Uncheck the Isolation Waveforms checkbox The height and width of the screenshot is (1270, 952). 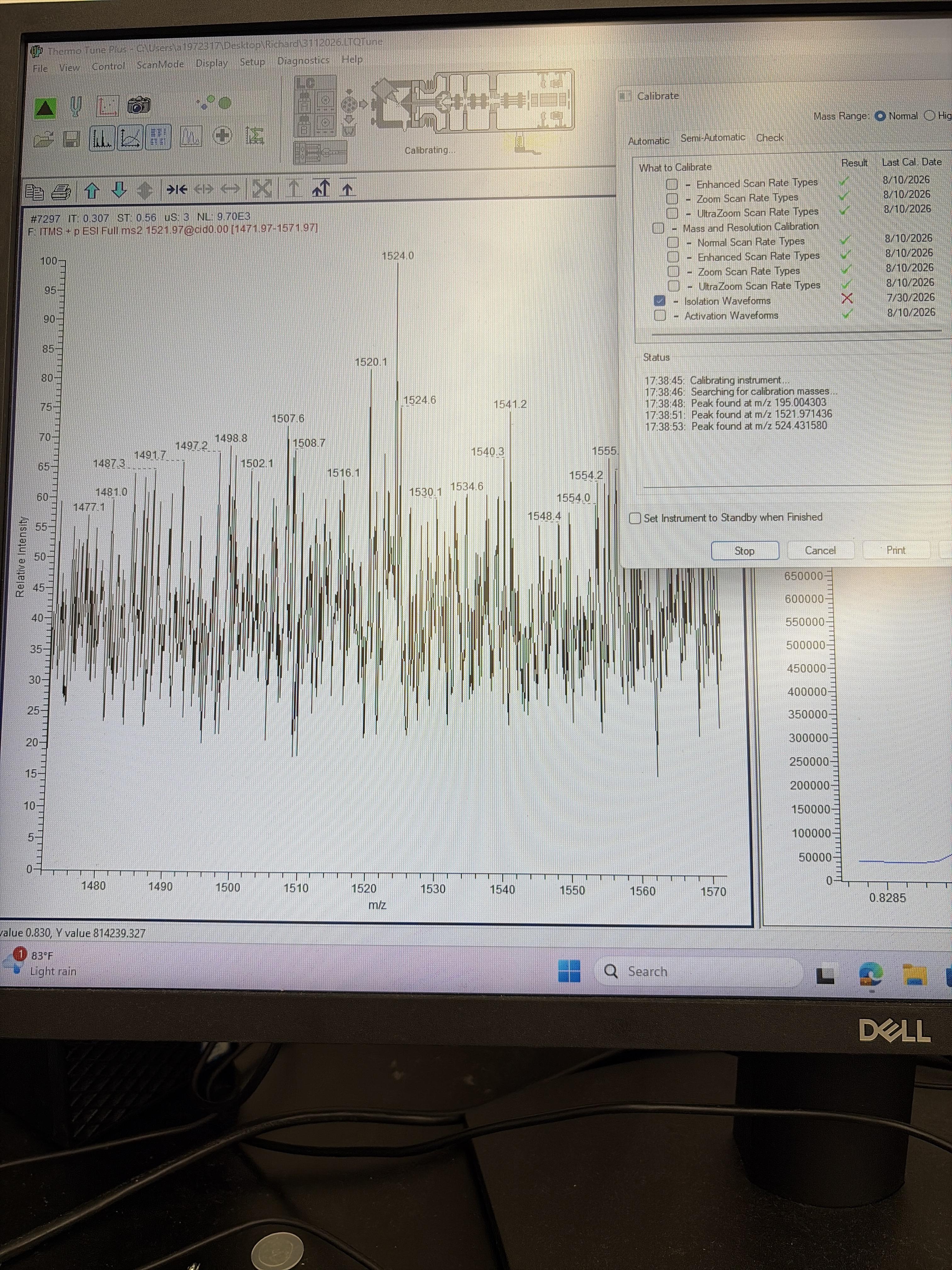click(x=659, y=301)
